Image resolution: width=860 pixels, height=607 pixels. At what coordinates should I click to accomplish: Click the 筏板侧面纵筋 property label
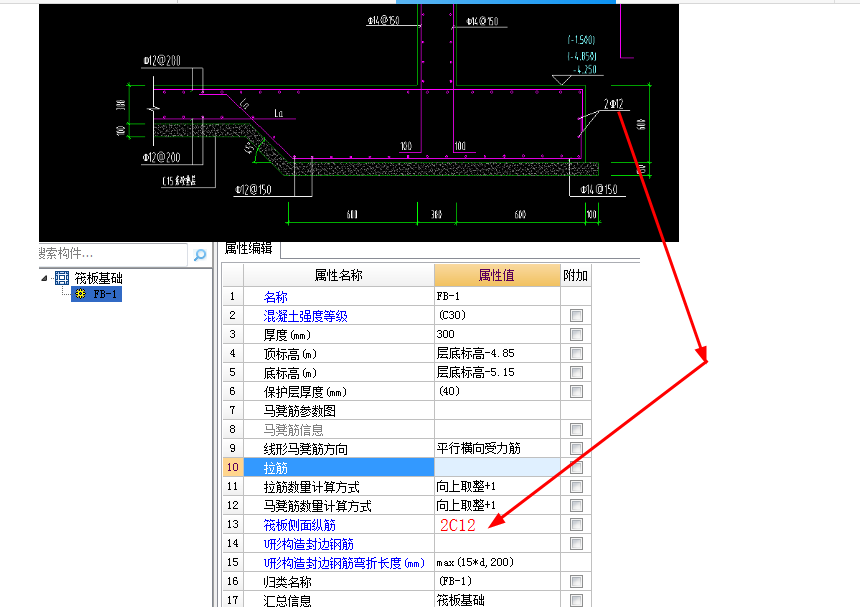[x=299, y=525]
